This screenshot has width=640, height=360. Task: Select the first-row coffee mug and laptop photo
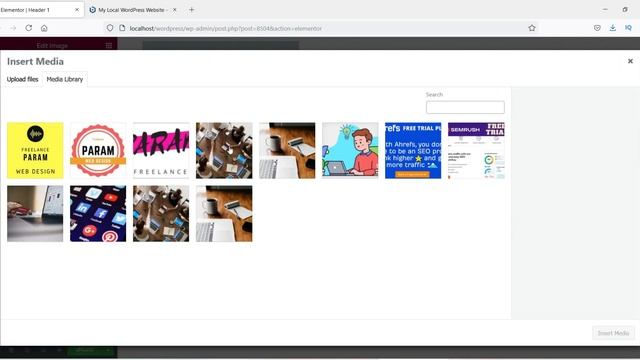click(287, 150)
